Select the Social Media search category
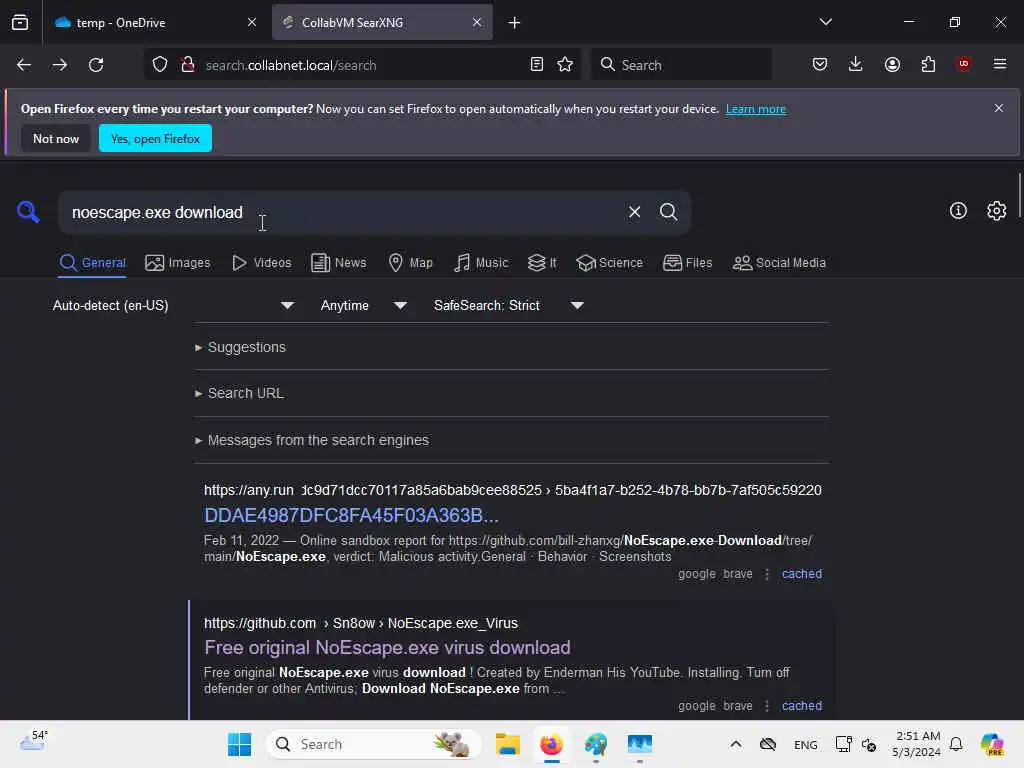 779,263
